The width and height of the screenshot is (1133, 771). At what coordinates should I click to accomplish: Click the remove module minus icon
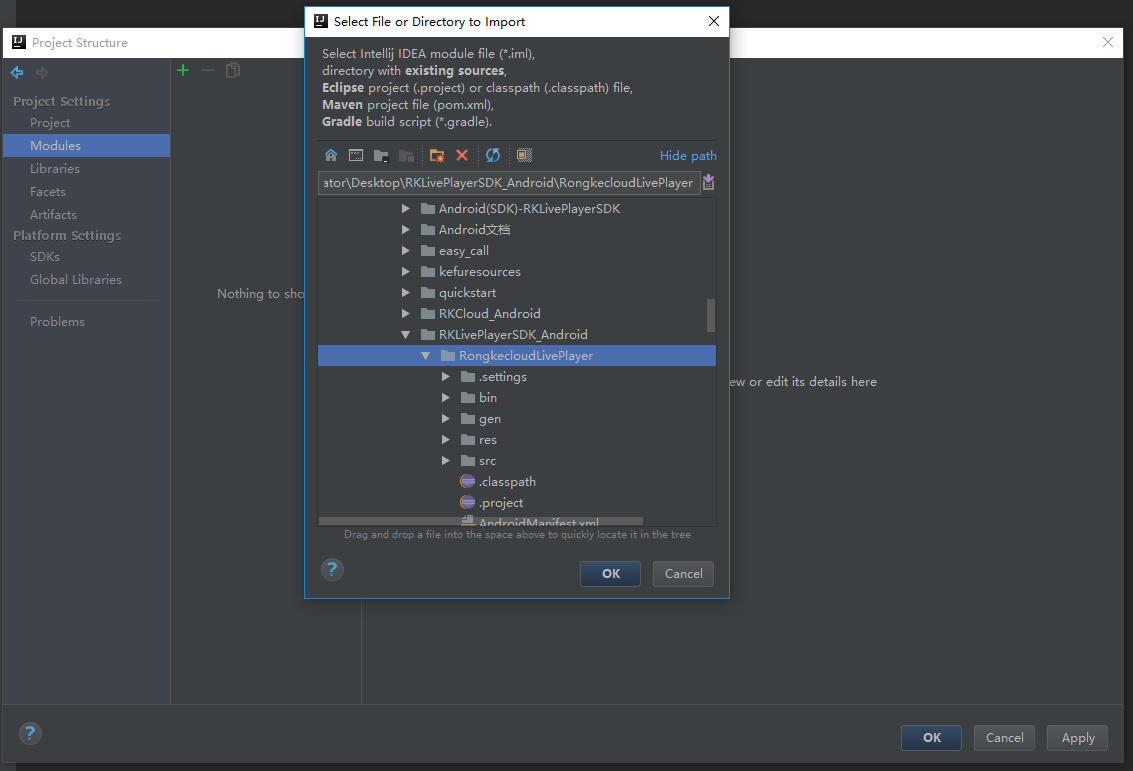pyautogui.click(x=208, y=70)
